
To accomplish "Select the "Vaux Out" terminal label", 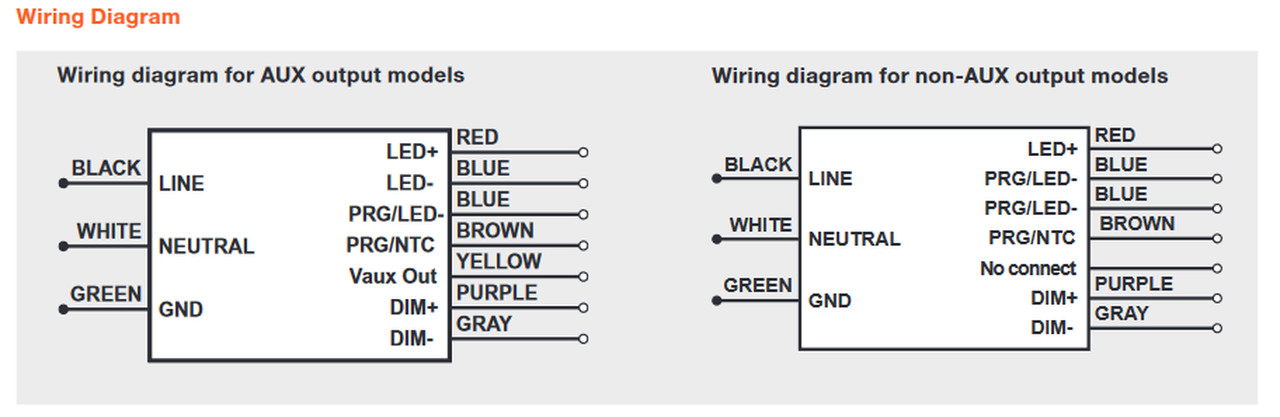I will coord(393,276).
